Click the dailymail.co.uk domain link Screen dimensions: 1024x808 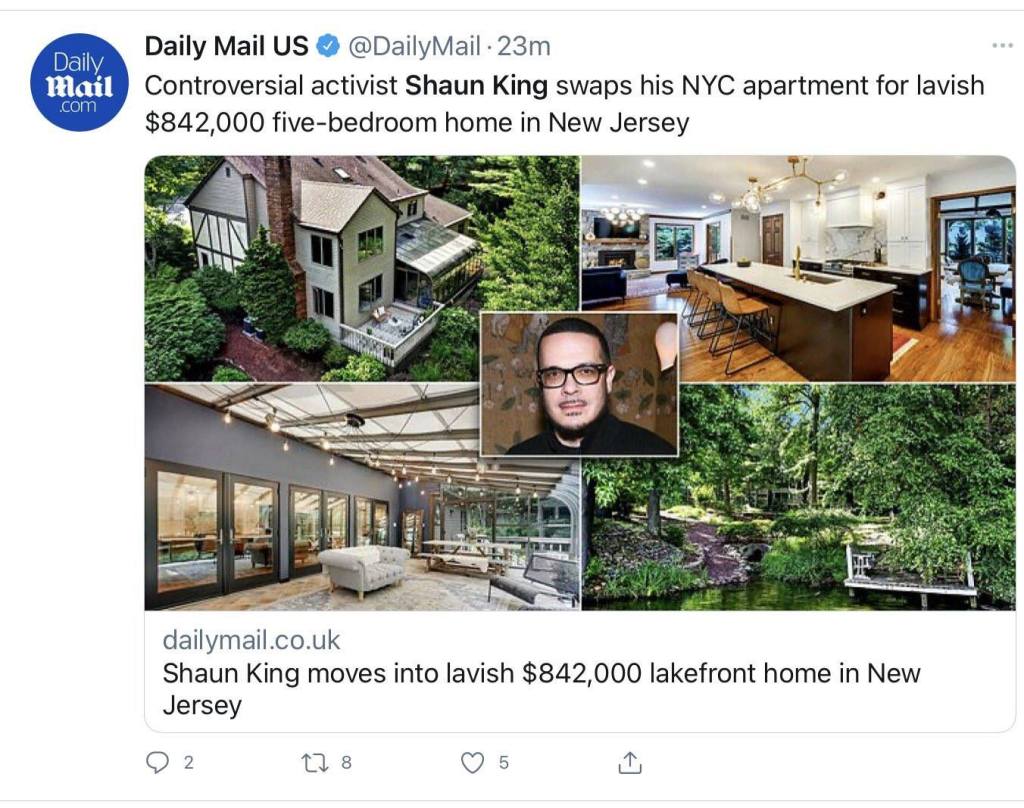coord(252,640)
